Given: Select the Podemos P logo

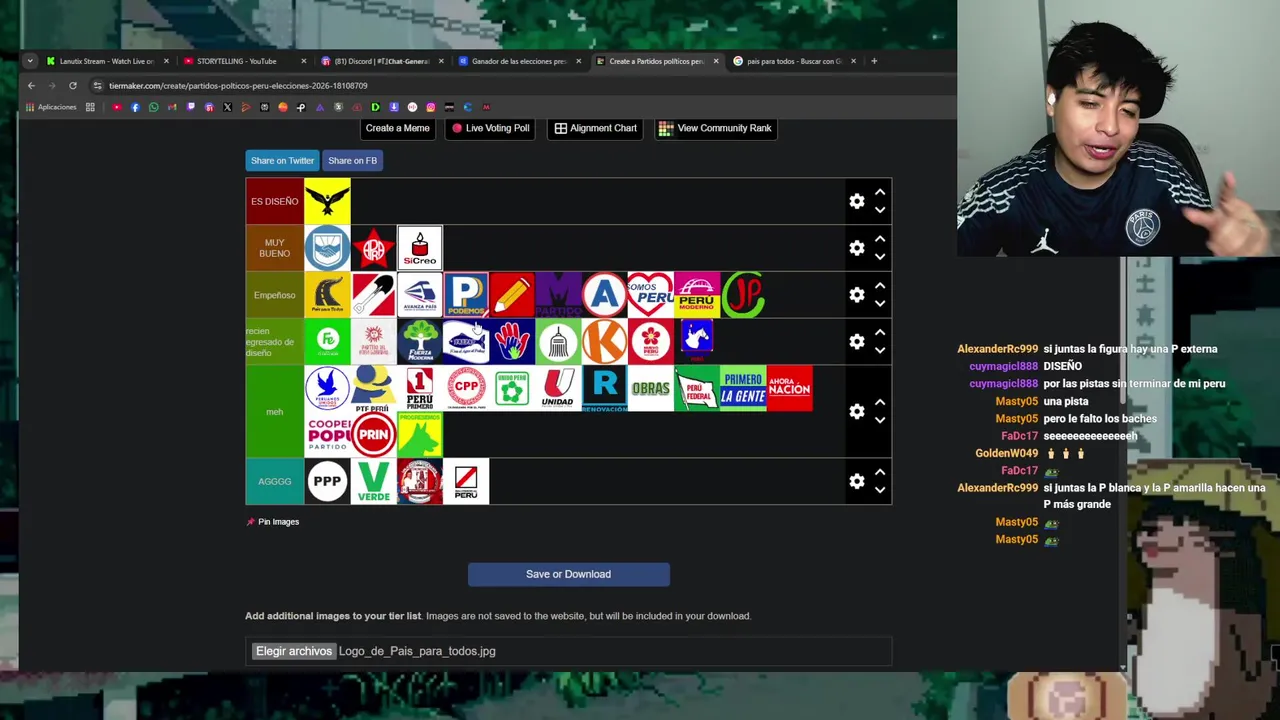Looking at the screenshot, I should point(465,295).
